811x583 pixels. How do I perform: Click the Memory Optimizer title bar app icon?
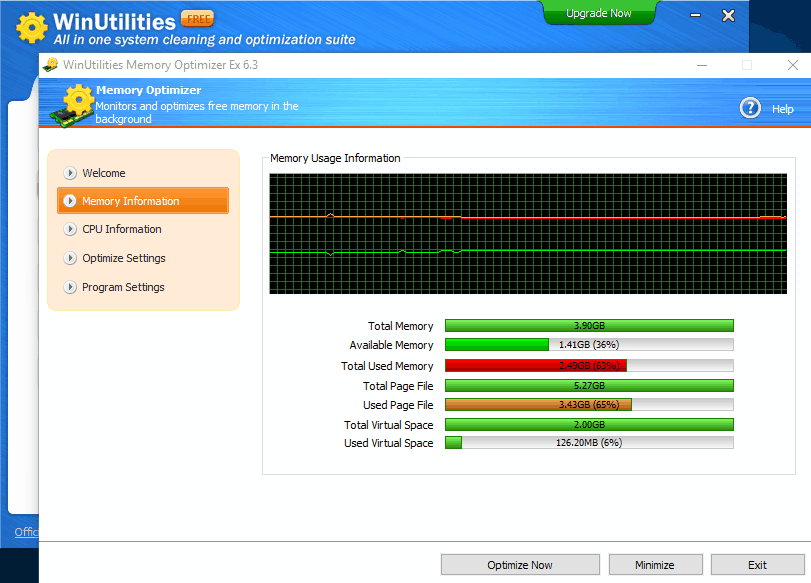point(51,65)
